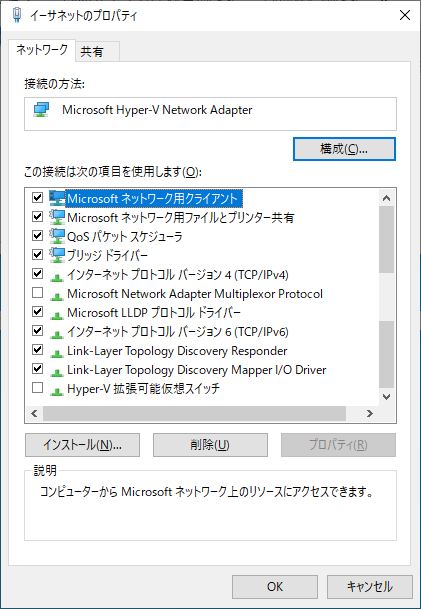The height and width of the screenshot is (609, 421).
Task: Select ブリッジ ドライバー text
Action: (108, 256)
